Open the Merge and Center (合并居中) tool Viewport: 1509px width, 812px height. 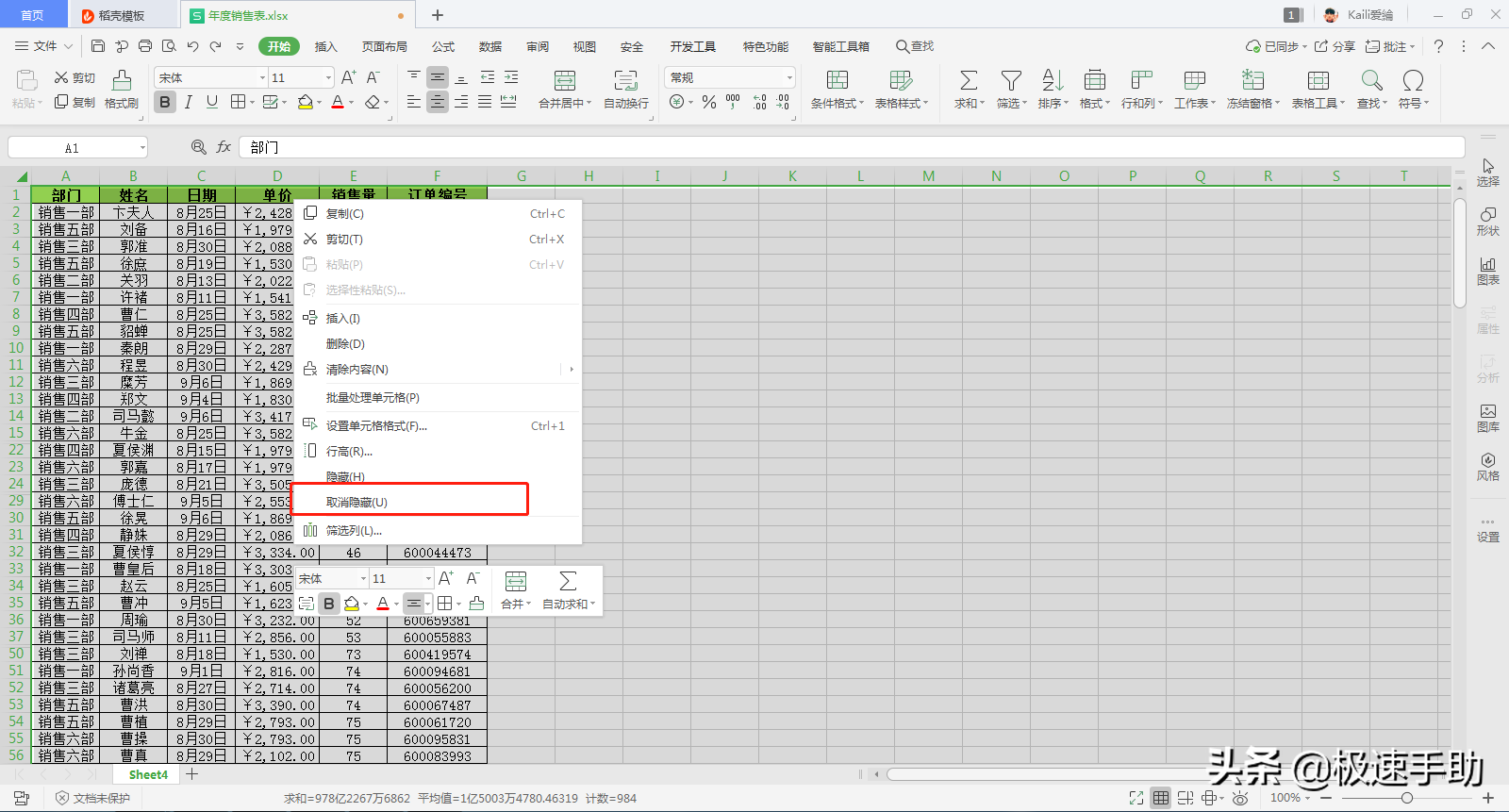[564, 90]
